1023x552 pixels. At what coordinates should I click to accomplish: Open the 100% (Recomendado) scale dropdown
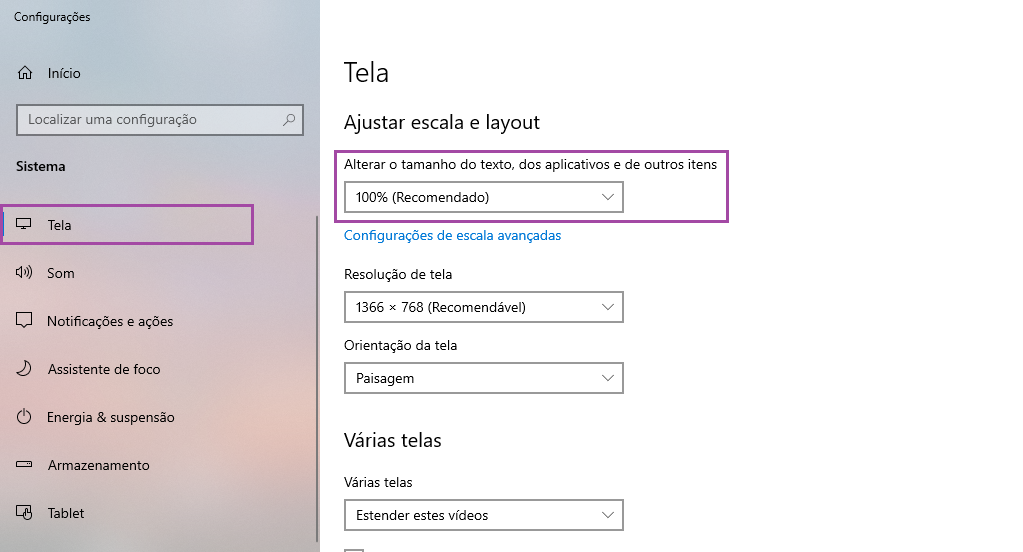click(483, 197)
